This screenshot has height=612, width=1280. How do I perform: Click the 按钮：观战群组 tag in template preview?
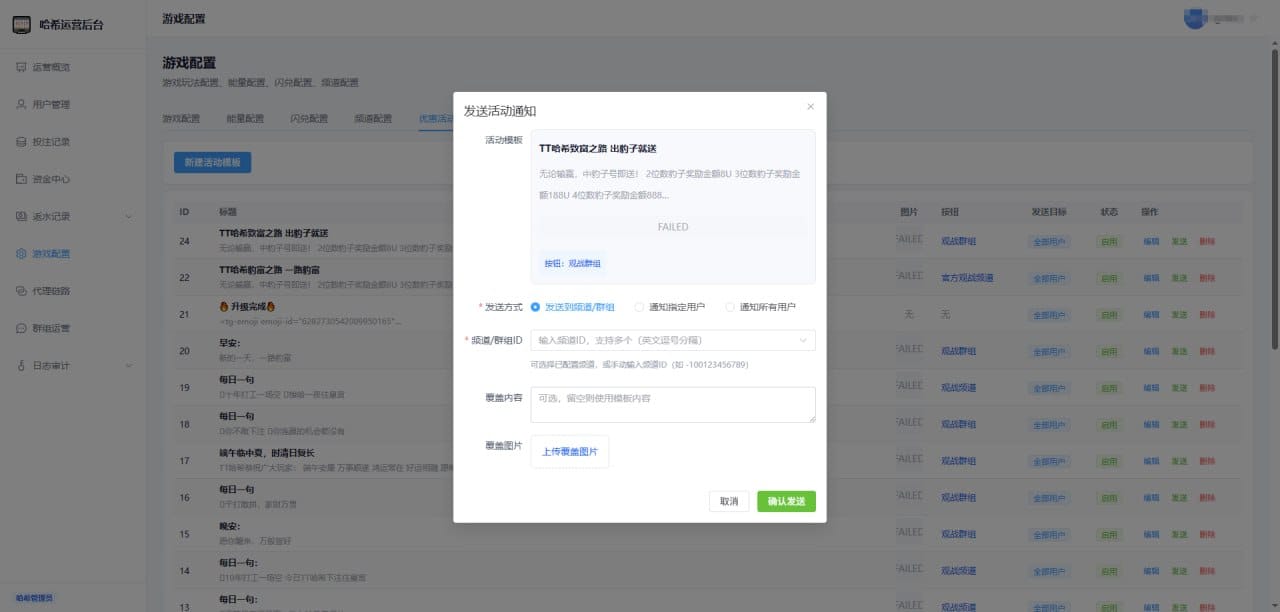point(573,263)
